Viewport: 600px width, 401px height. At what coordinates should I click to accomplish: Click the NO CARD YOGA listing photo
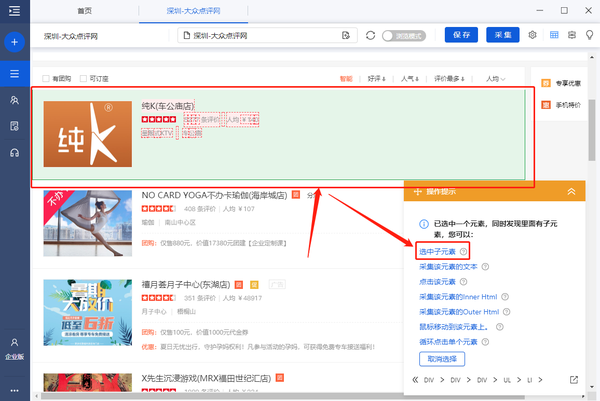click(88, 223)
